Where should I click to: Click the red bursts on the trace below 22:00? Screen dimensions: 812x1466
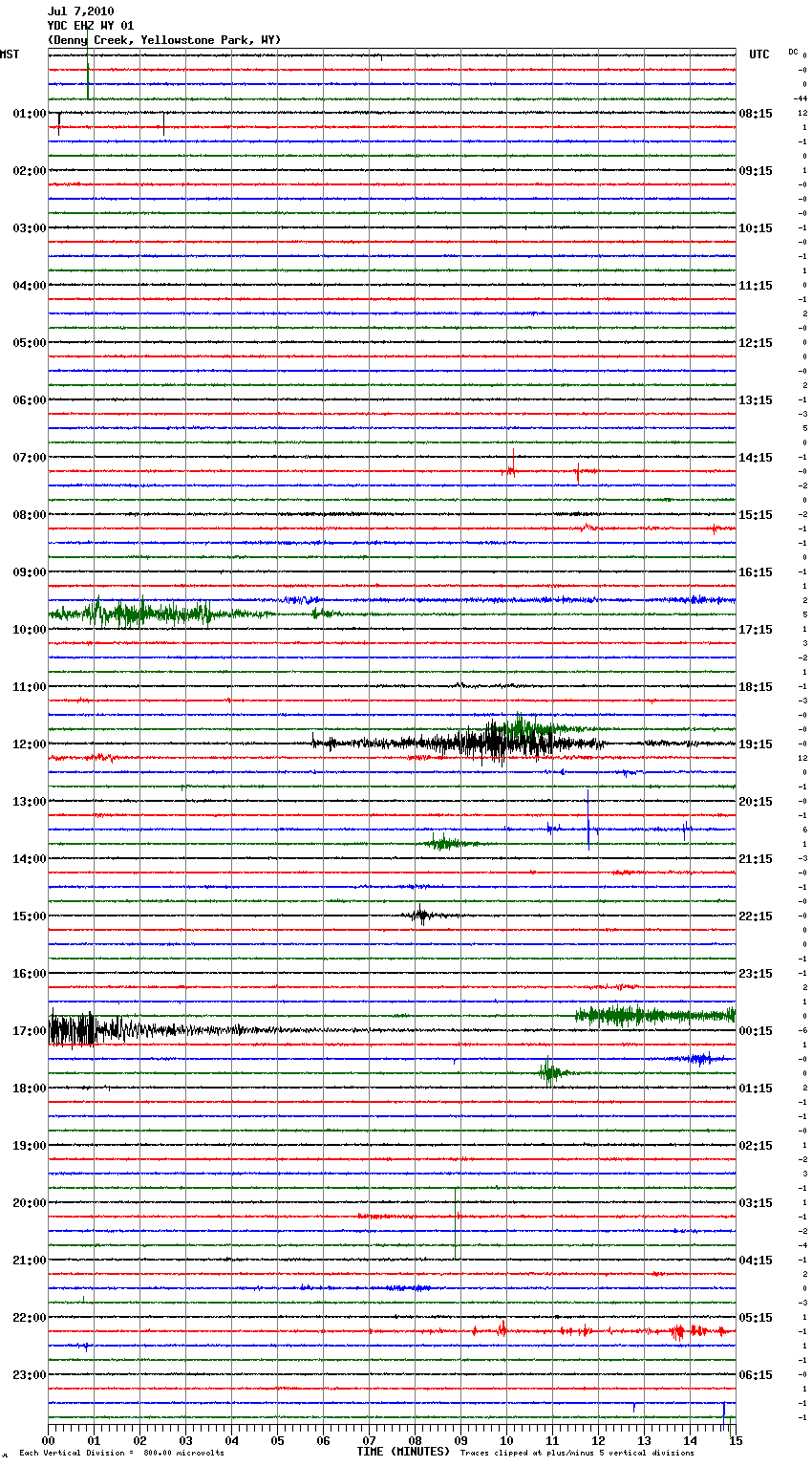pos(602,1330)
